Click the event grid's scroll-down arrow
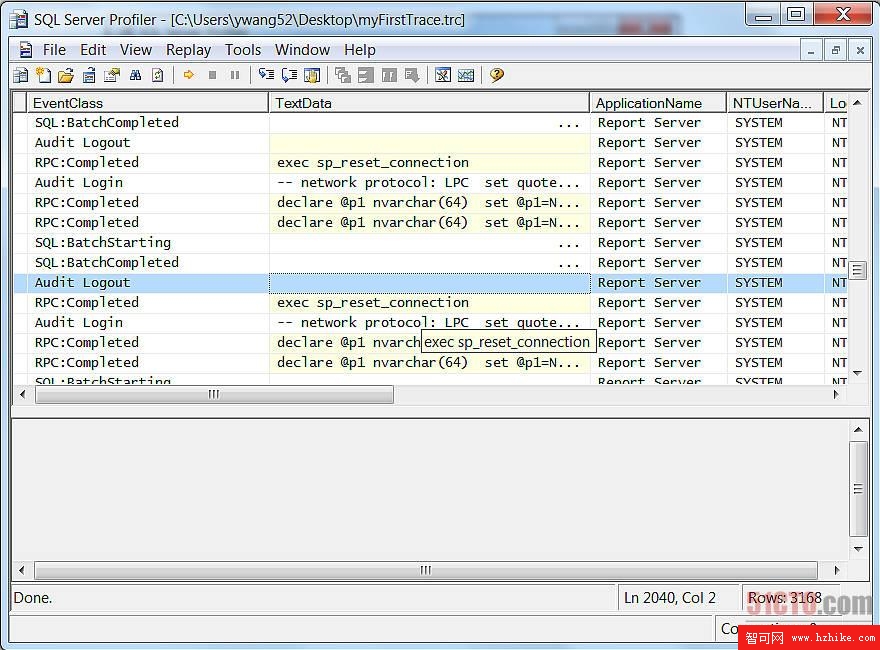The height and width of the screenshot is (650, 880). [x=857, y=373]
